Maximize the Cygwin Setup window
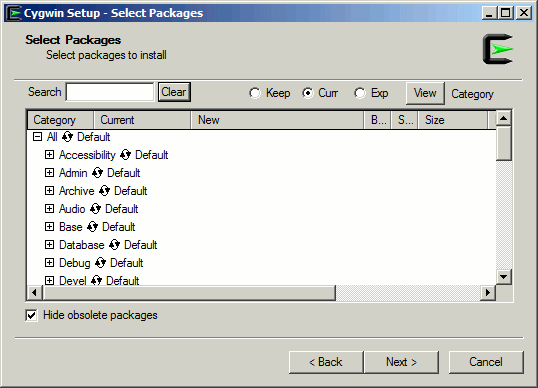Image resolution: width=538 pixels, height=388 pixels. pyautogui.click(x=505, y=13)
